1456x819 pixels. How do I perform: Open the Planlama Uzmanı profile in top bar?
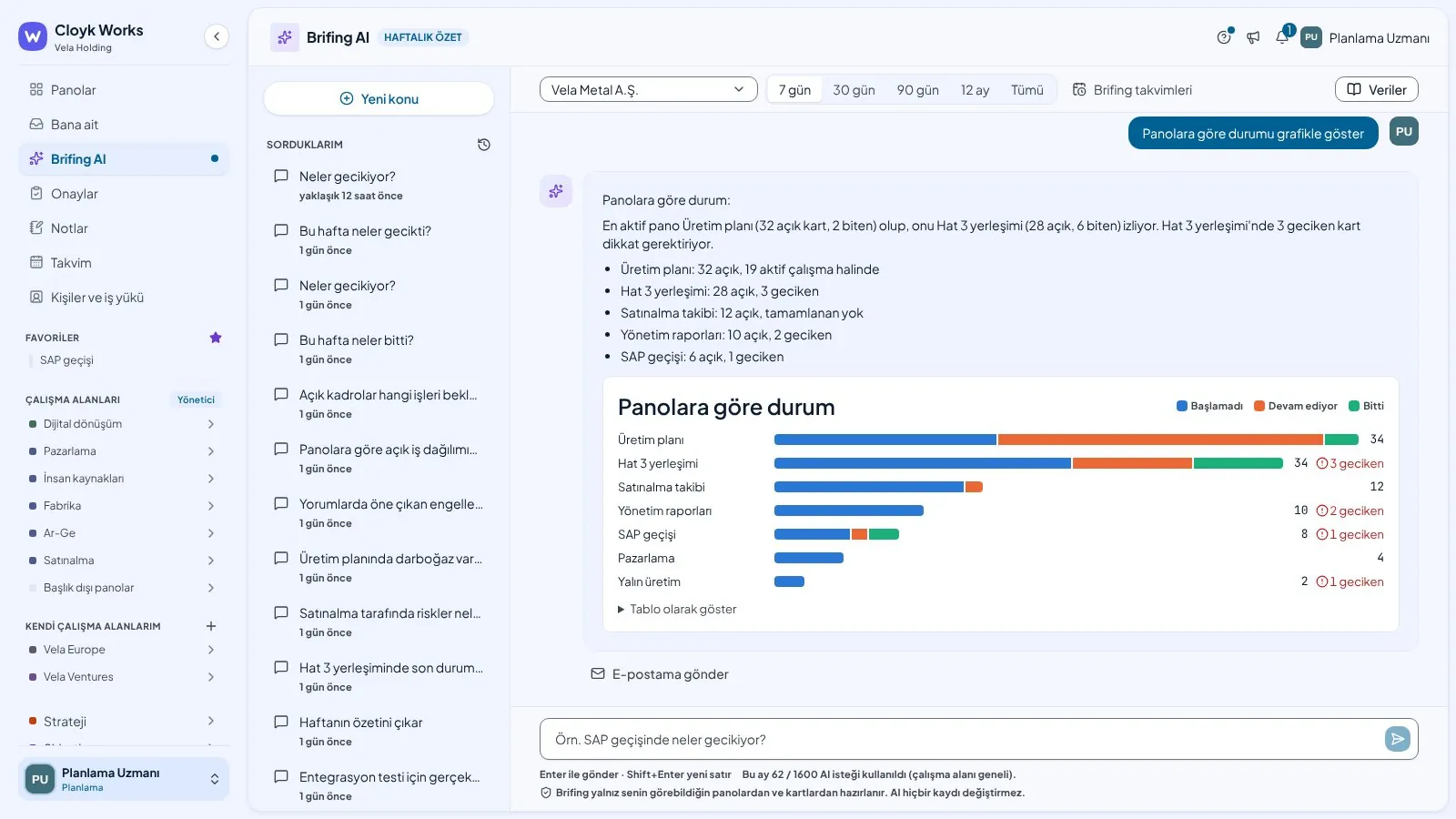pyautogui.click(x=1365, y=37)
